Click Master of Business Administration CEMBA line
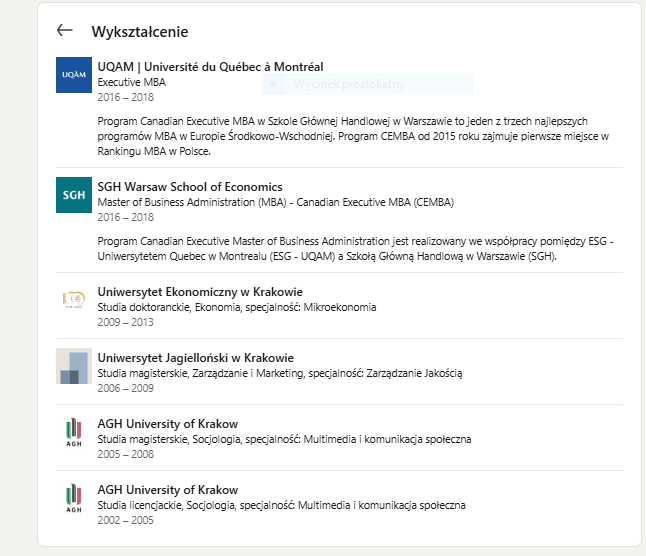 pos(276,202)
